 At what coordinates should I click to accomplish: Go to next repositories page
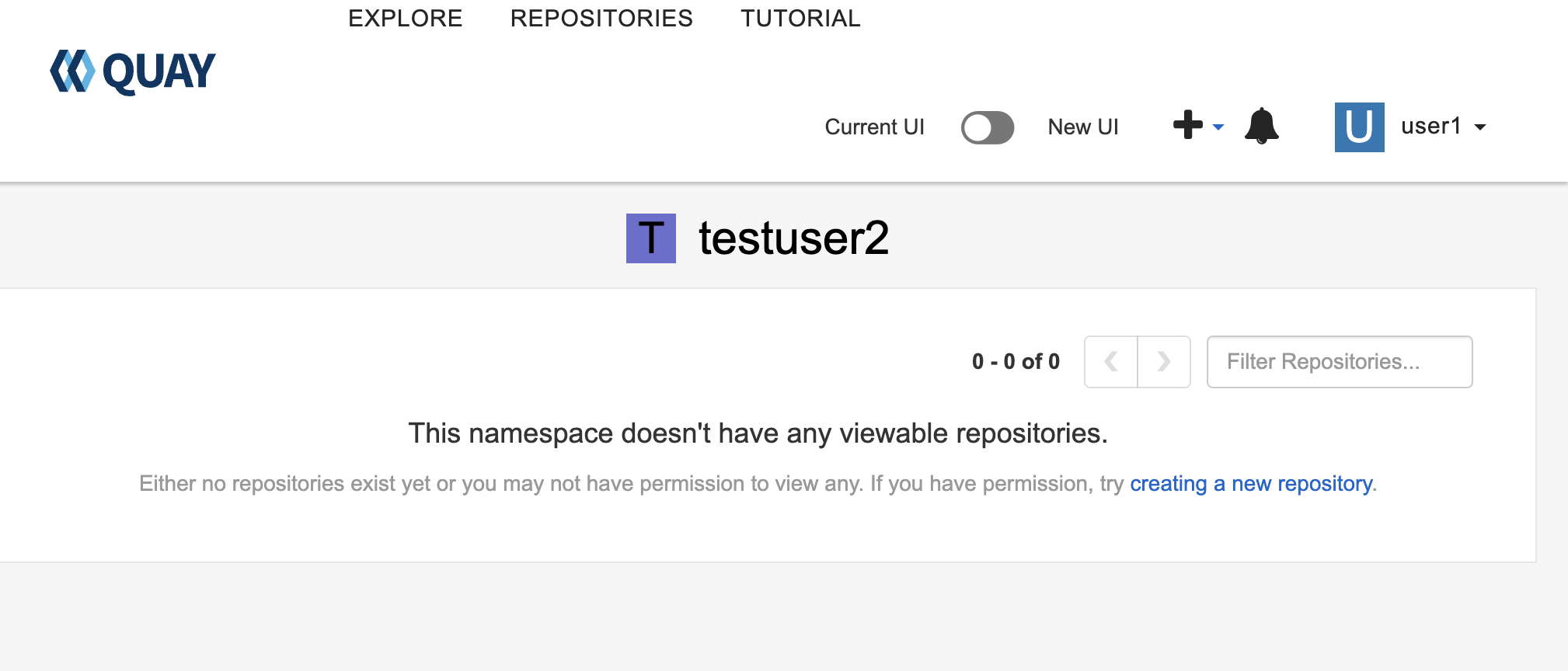pos(1163,362)
